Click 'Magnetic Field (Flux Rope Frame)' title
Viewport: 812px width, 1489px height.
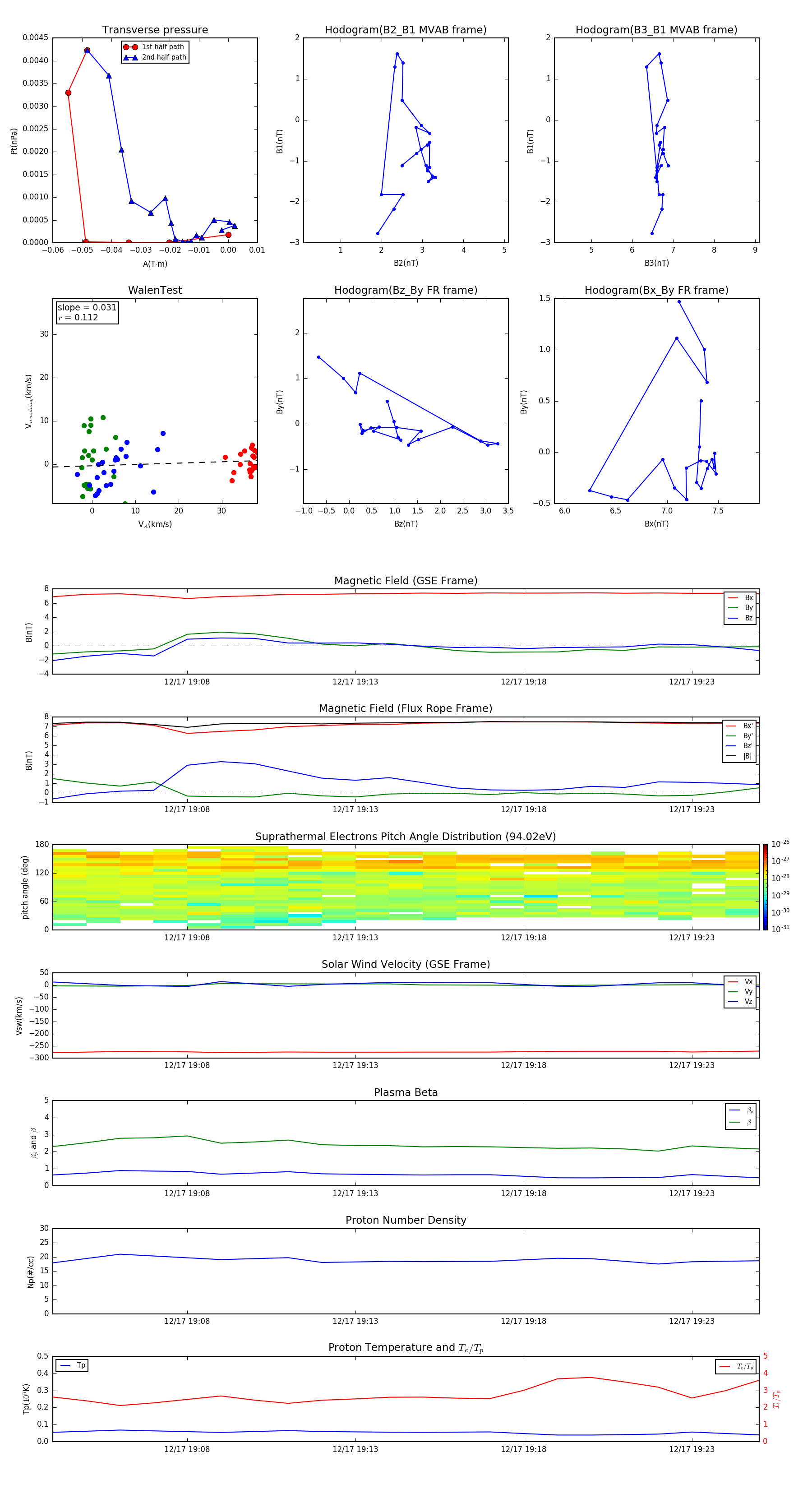(x=406, y=709)
